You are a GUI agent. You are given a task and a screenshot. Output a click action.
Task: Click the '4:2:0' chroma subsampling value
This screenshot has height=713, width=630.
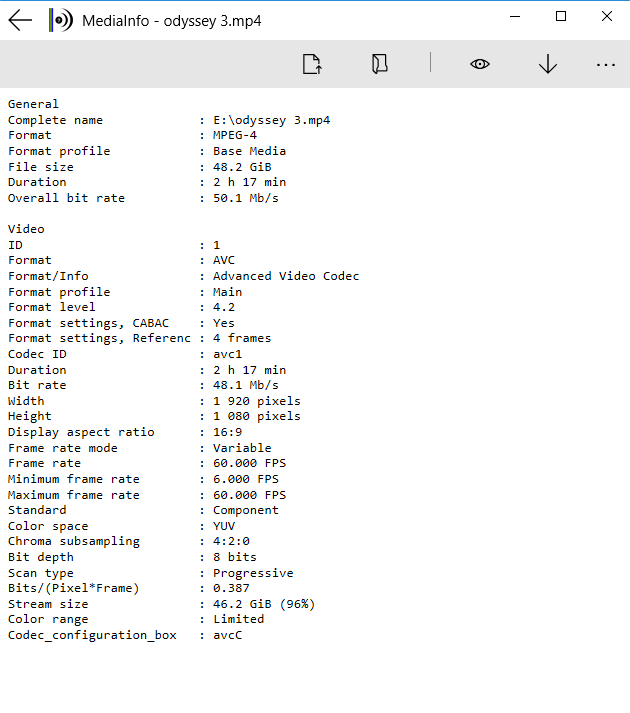(x=231, y=541)
